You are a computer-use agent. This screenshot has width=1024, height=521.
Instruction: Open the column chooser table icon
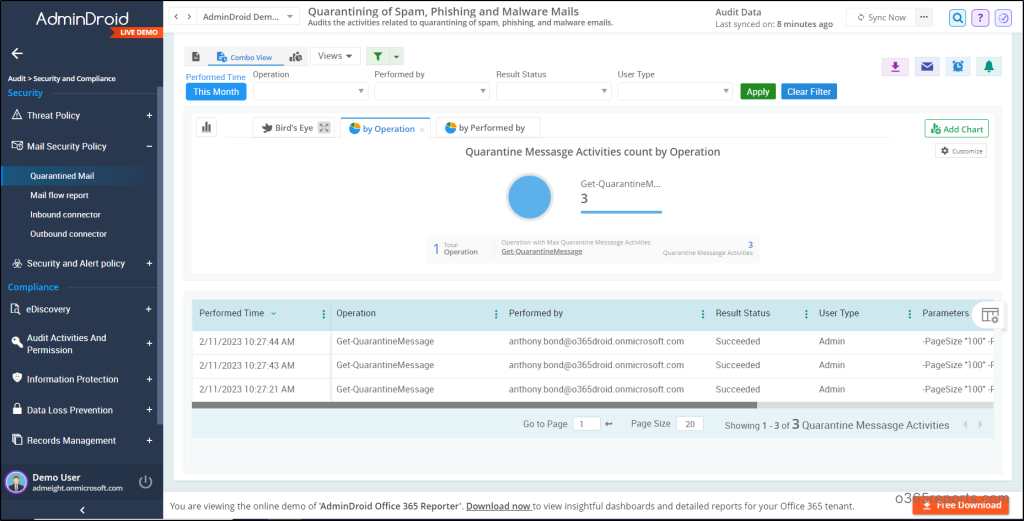click(990, 315)
